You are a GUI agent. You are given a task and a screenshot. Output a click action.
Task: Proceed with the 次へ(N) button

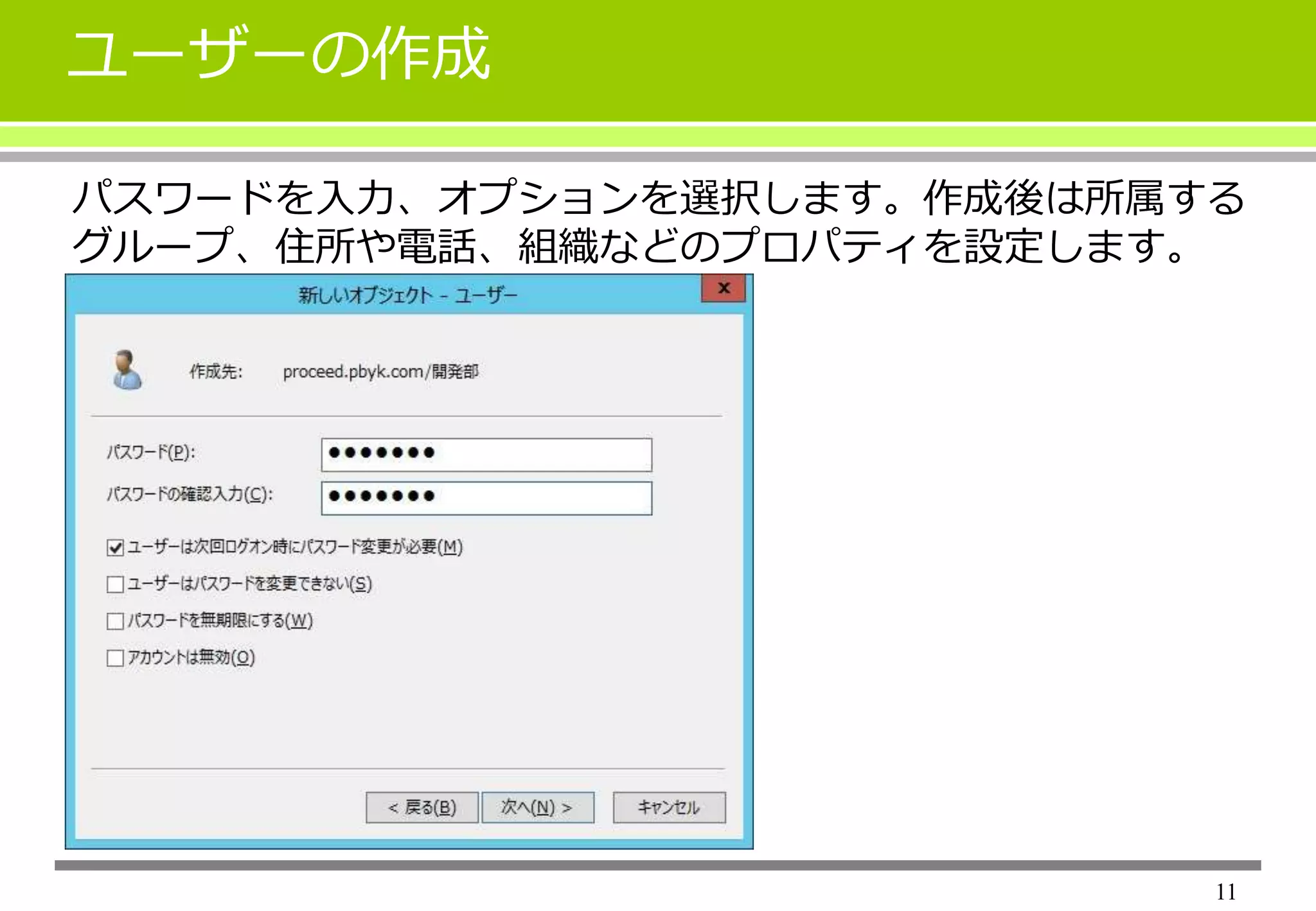tap(538, 808)
